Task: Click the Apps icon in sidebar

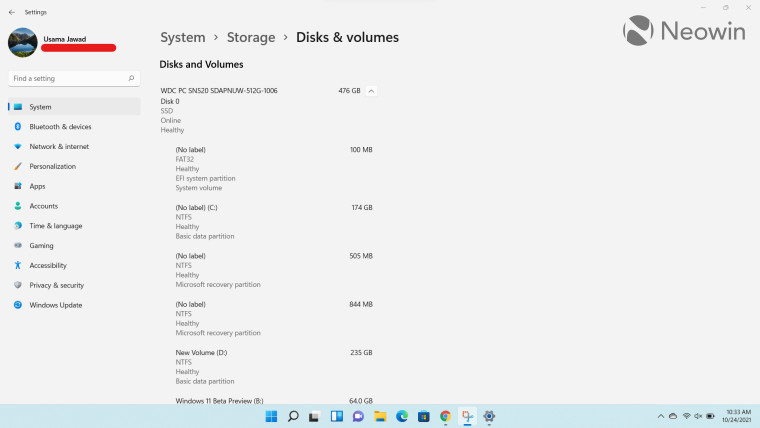Action: [x=18, y=186]
